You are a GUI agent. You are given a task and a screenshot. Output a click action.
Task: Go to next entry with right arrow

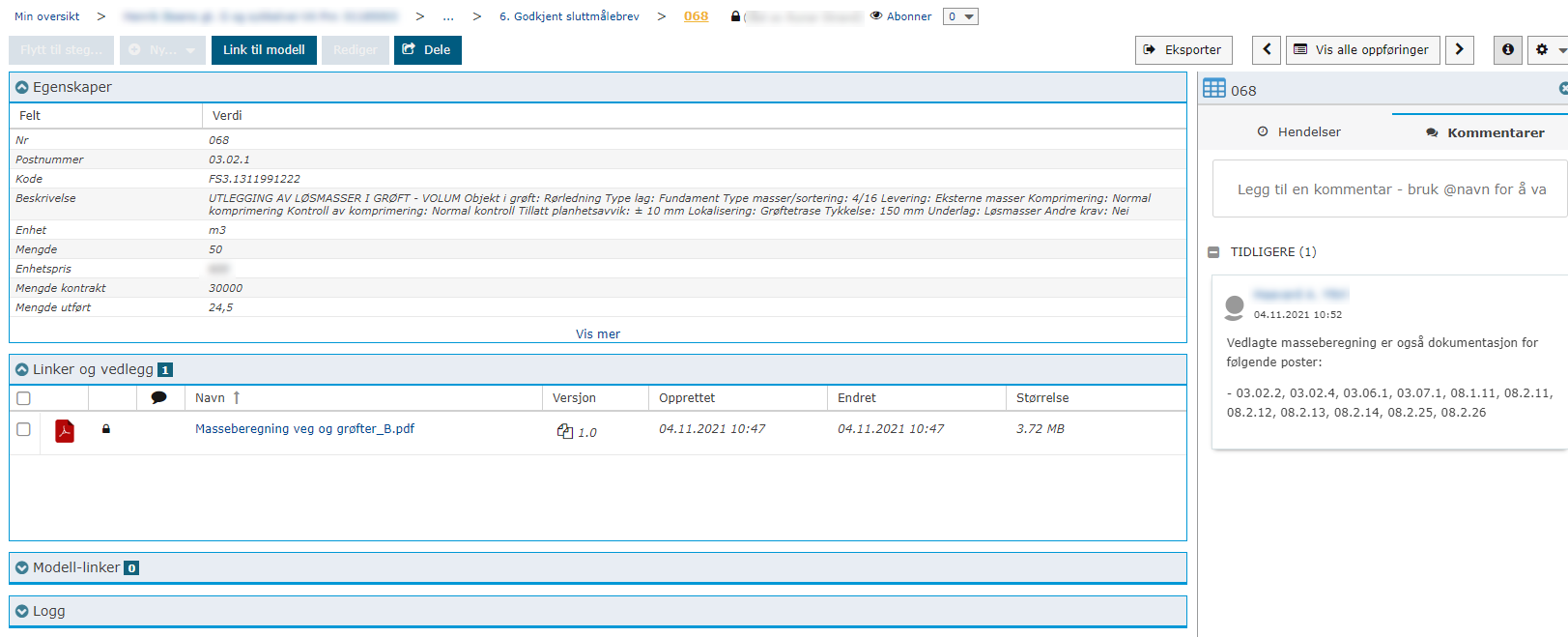(x=1459, y=50)
